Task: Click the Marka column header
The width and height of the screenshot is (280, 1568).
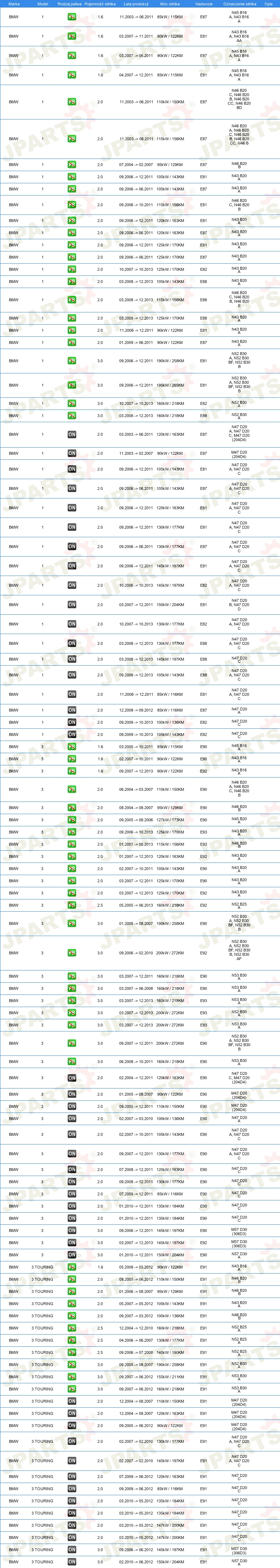Action: (x=13, y=4)
